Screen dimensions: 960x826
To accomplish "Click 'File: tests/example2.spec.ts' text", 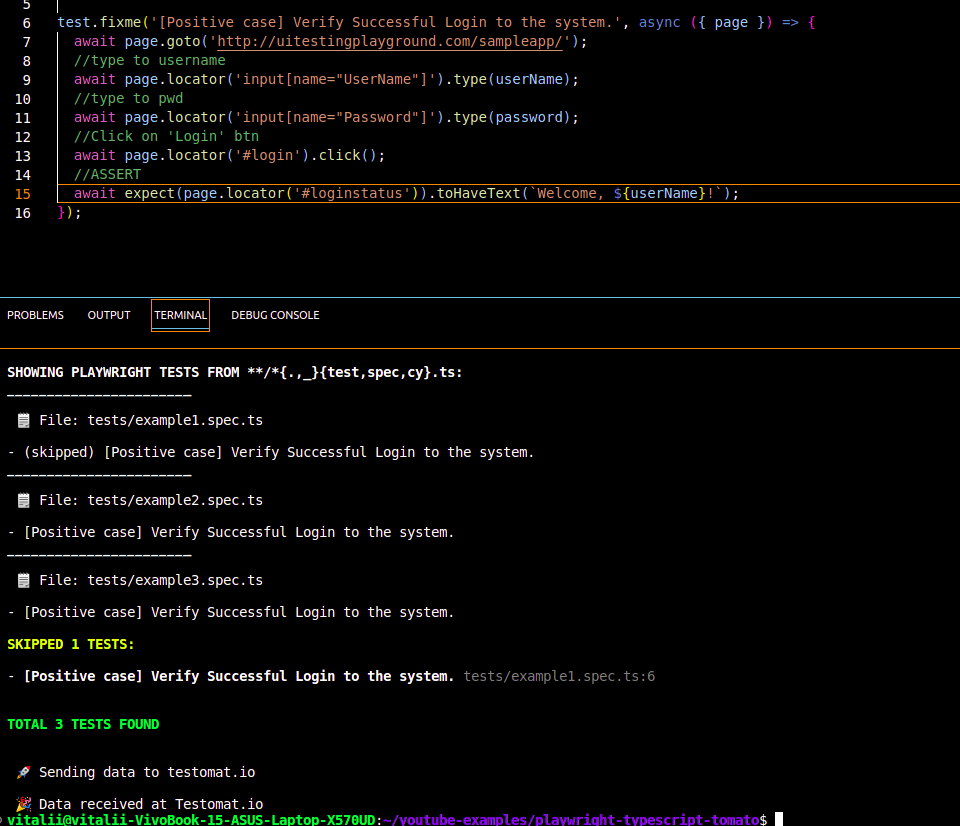I will (x=151, y=500).
